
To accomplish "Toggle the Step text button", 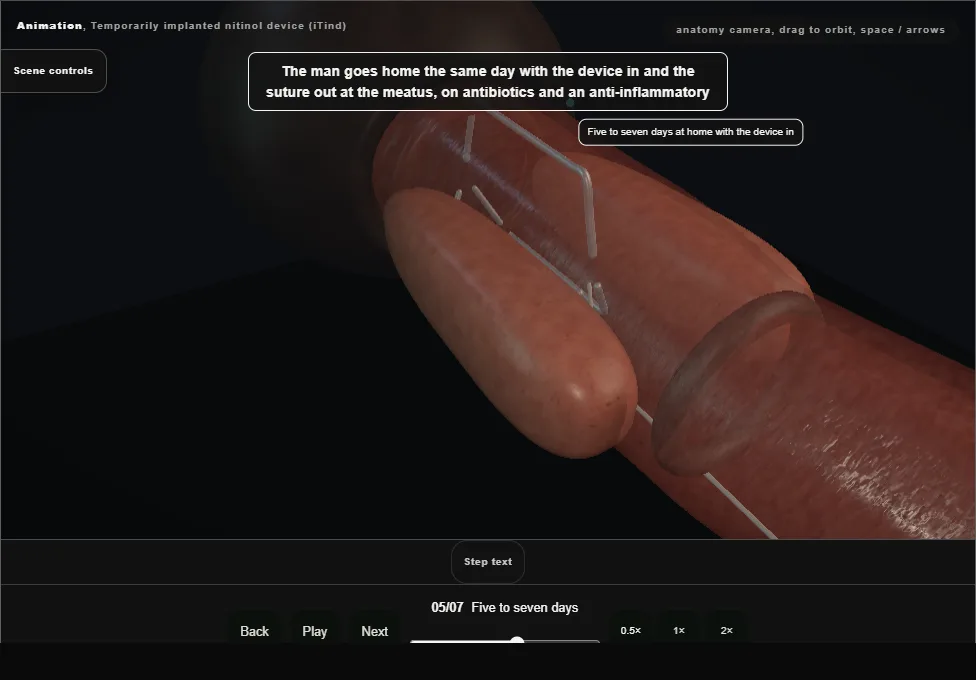I will (488, 562).
